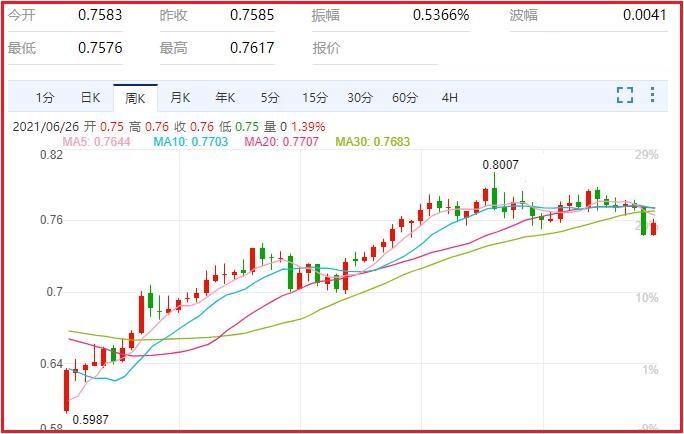684x434 pixels.
Task: Select the 4H interval tab
Action: point(450,98)
